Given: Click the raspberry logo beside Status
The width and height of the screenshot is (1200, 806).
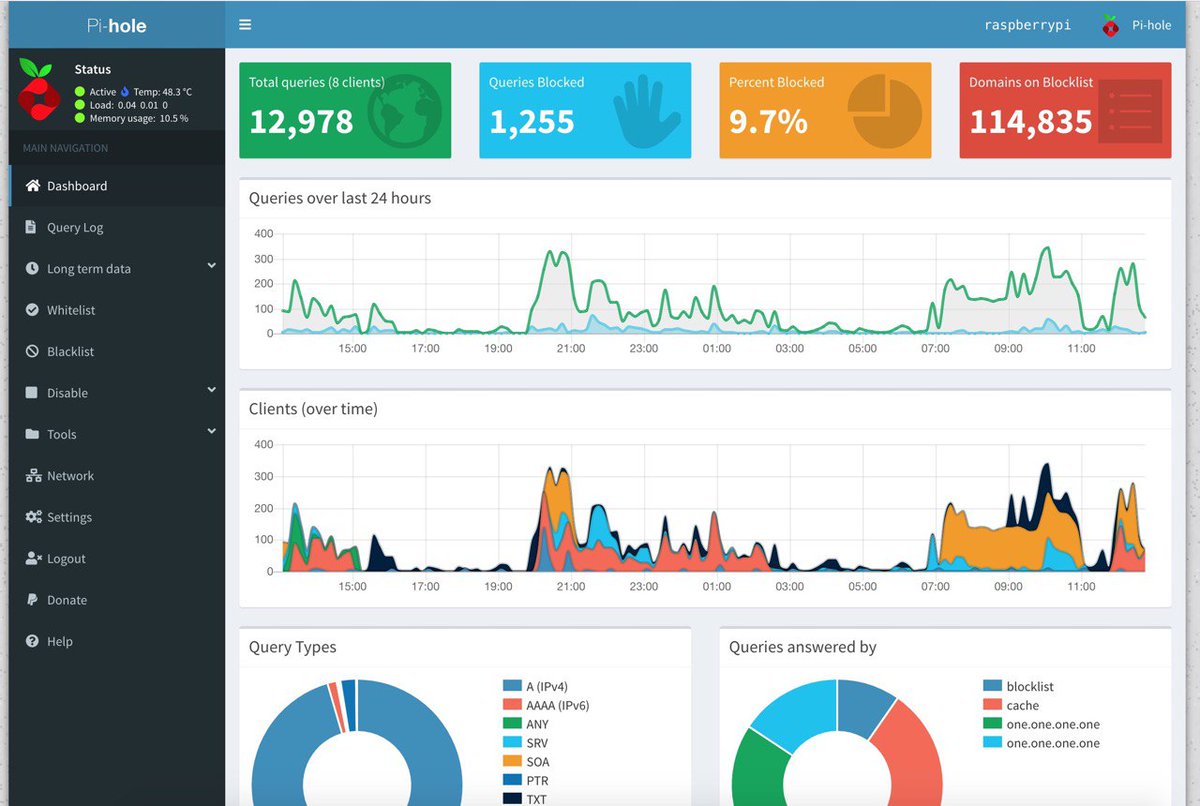Looking at the screenshot, I should point(37,89).
